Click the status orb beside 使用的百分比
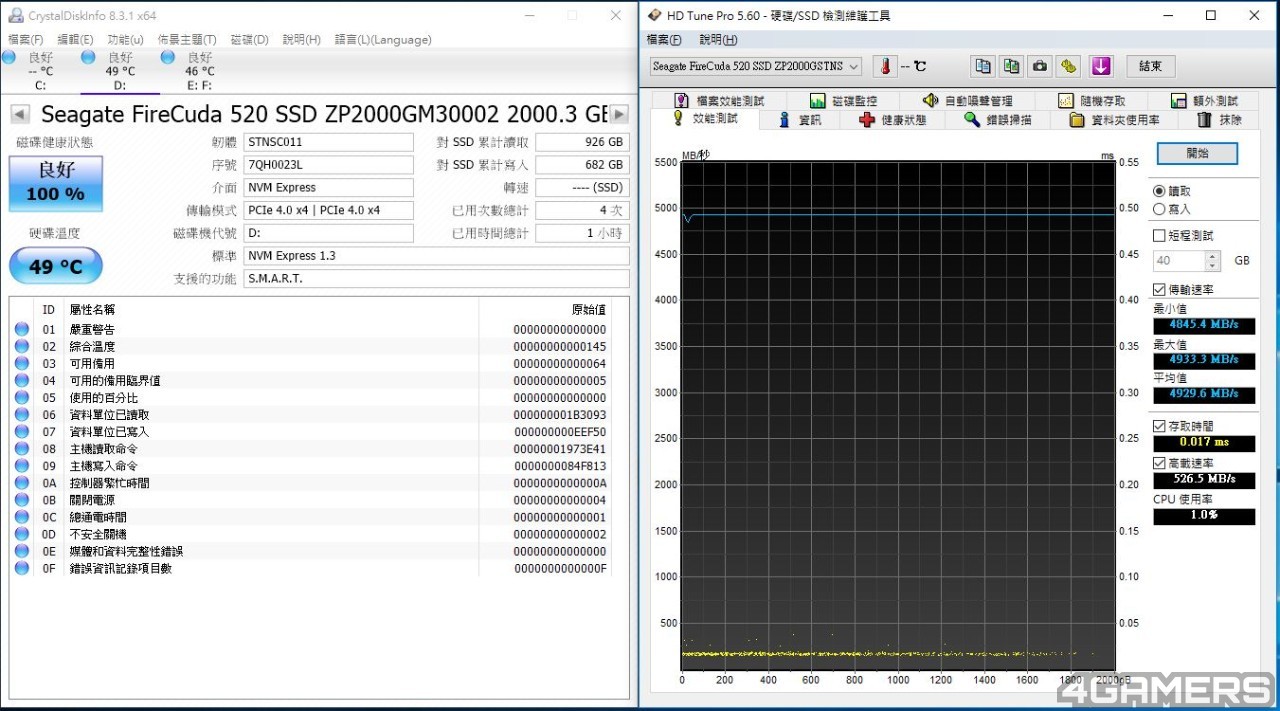 (x=22, y=397)
